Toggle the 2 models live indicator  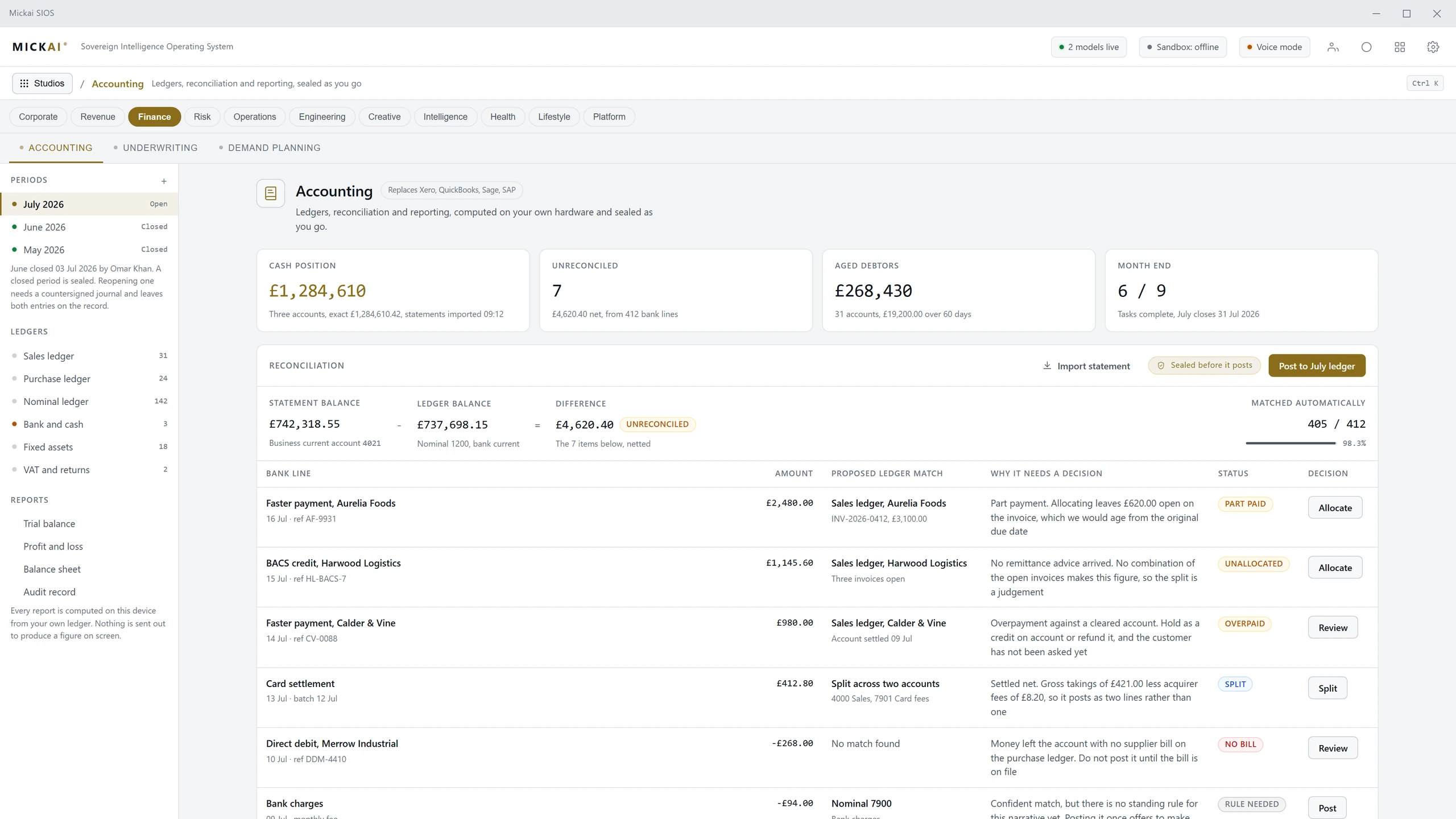coord(1089,47)
